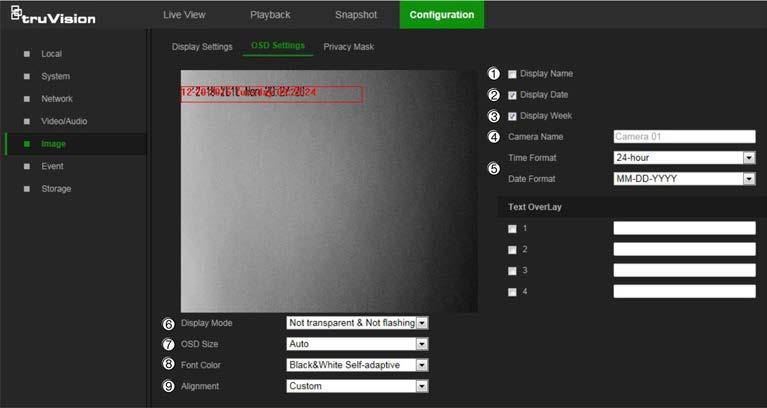Click the Network section square bullet icon
The width and height of the screenshot is (767, 408).
point(27,99)
